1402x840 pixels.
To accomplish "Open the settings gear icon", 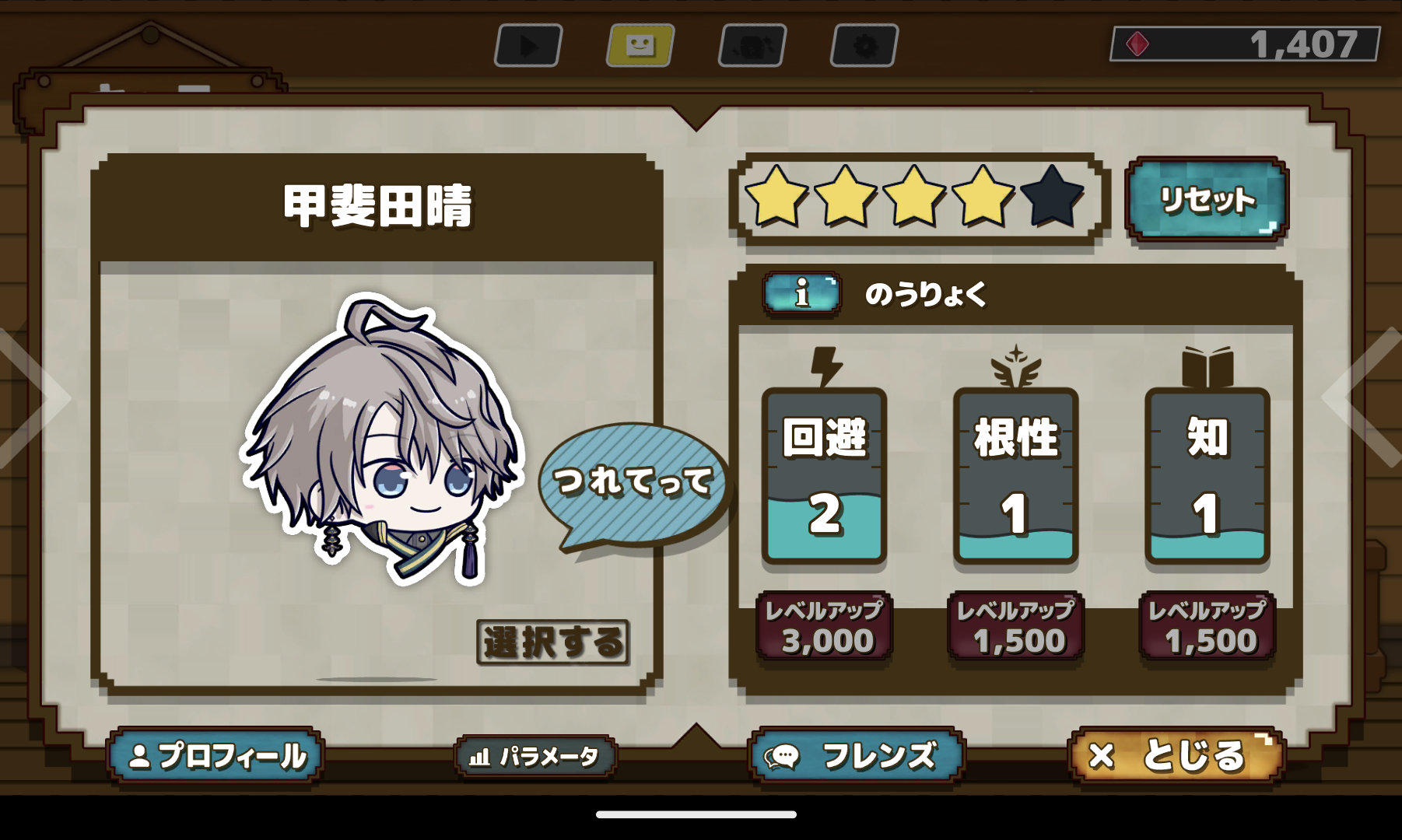I will coord(864,46).
